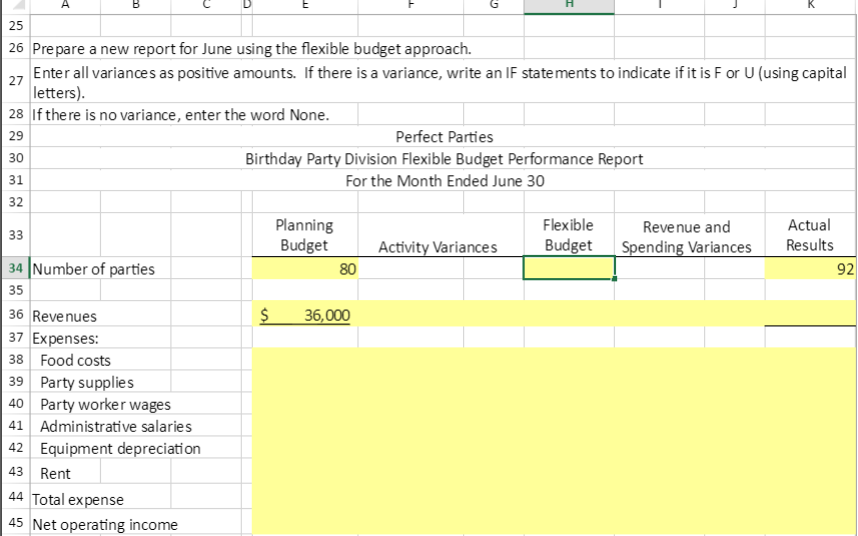
Task: Select column H header
Action: point(569,6)
